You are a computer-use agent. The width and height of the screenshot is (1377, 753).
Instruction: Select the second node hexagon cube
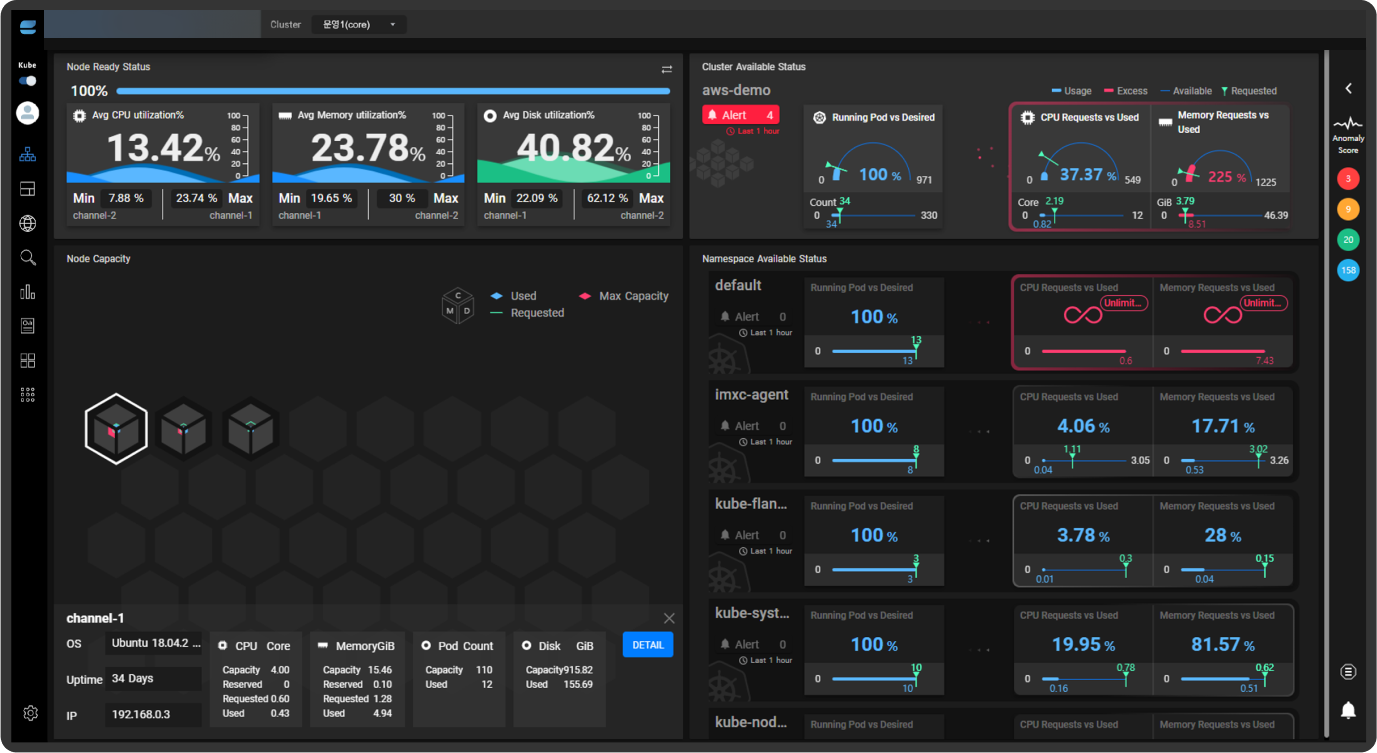pyautogui.click(x=185, y=430)
